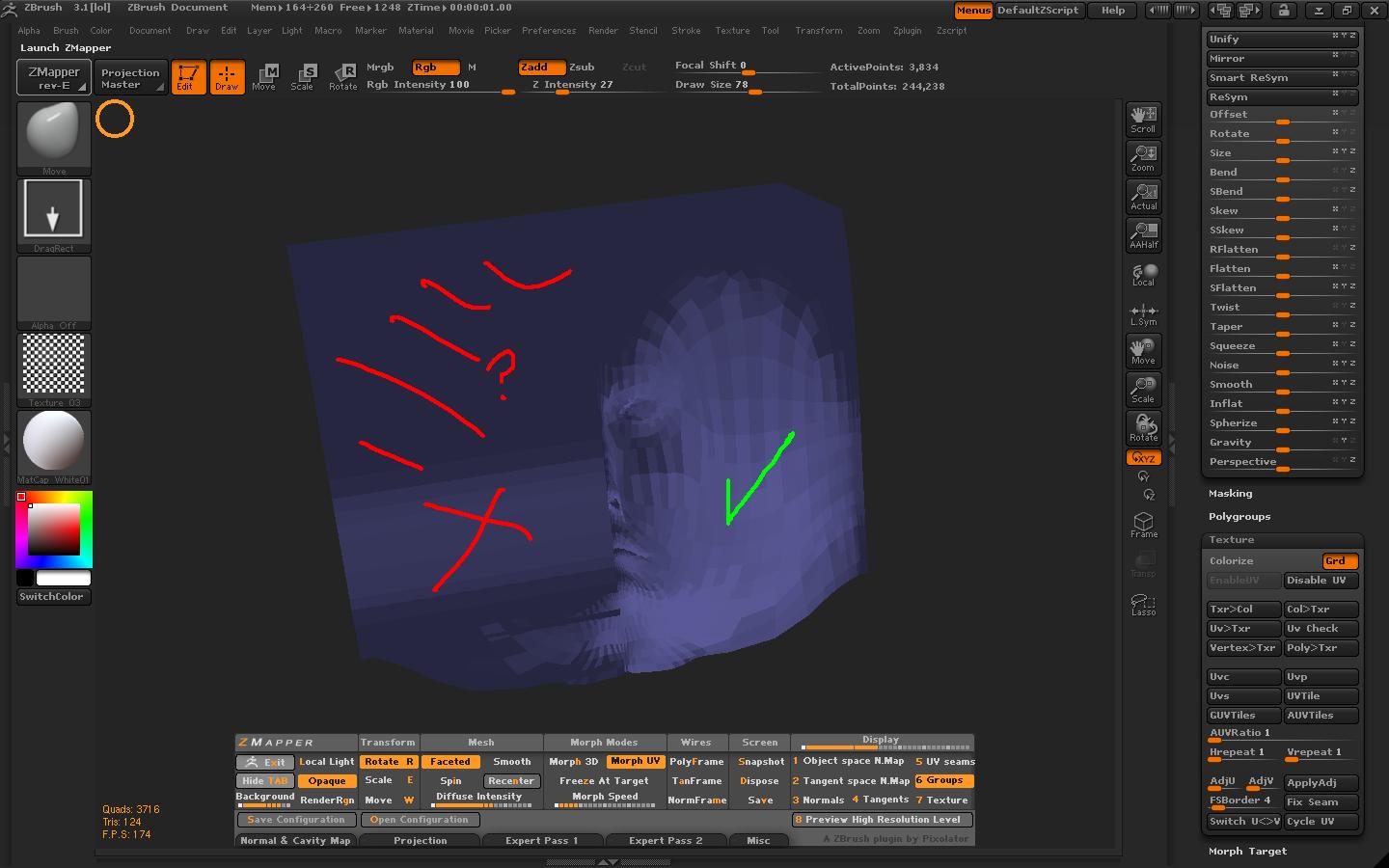Screen dimensions: 1389x868
Task: Click the Zoom canvas icon on right shelf
Action: [x=1143, y=158]
